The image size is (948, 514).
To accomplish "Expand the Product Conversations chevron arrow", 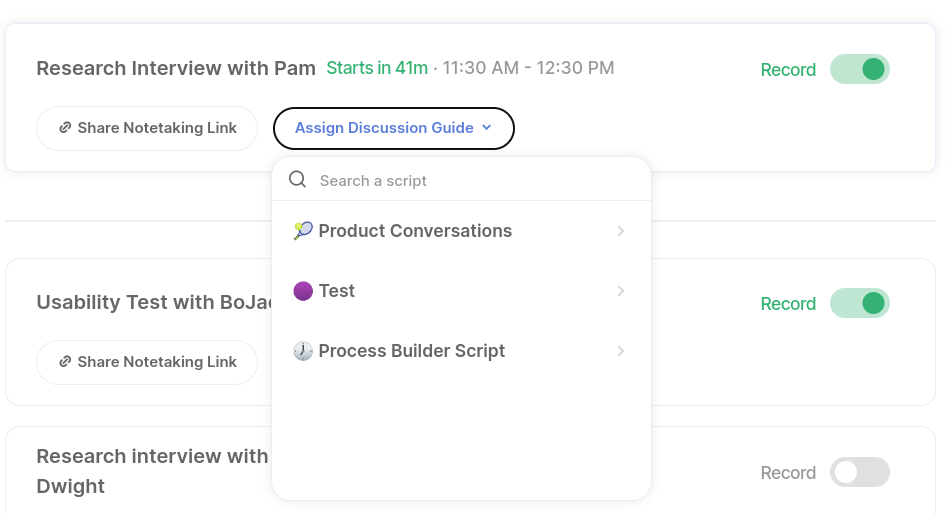I will point(621,231).
